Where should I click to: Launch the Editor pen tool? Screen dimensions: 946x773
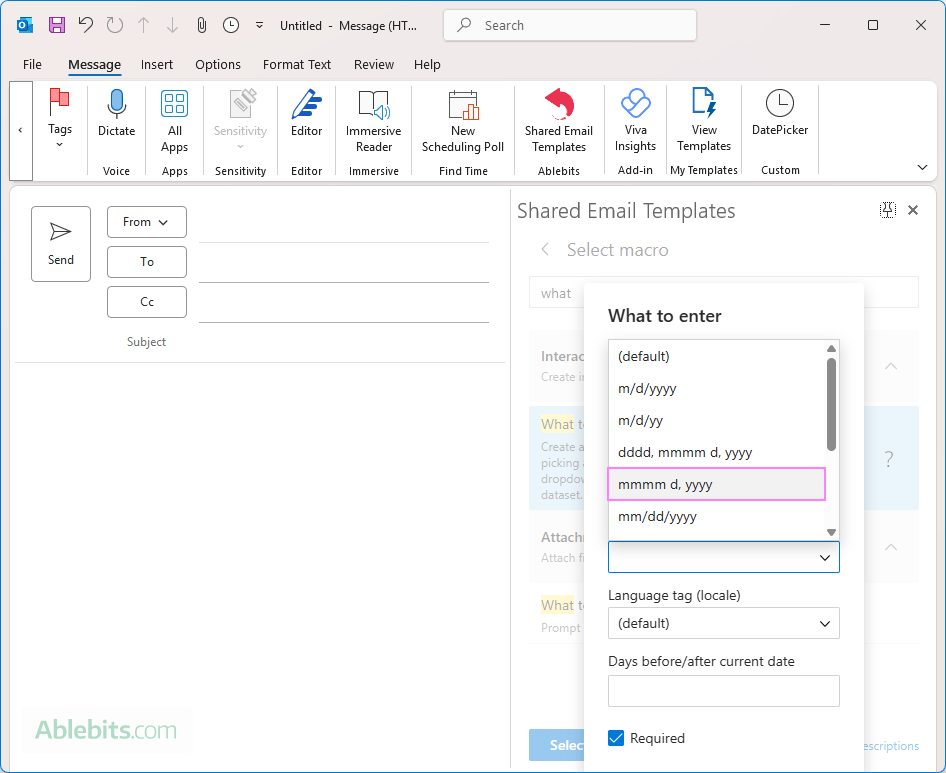pos(306,113)
